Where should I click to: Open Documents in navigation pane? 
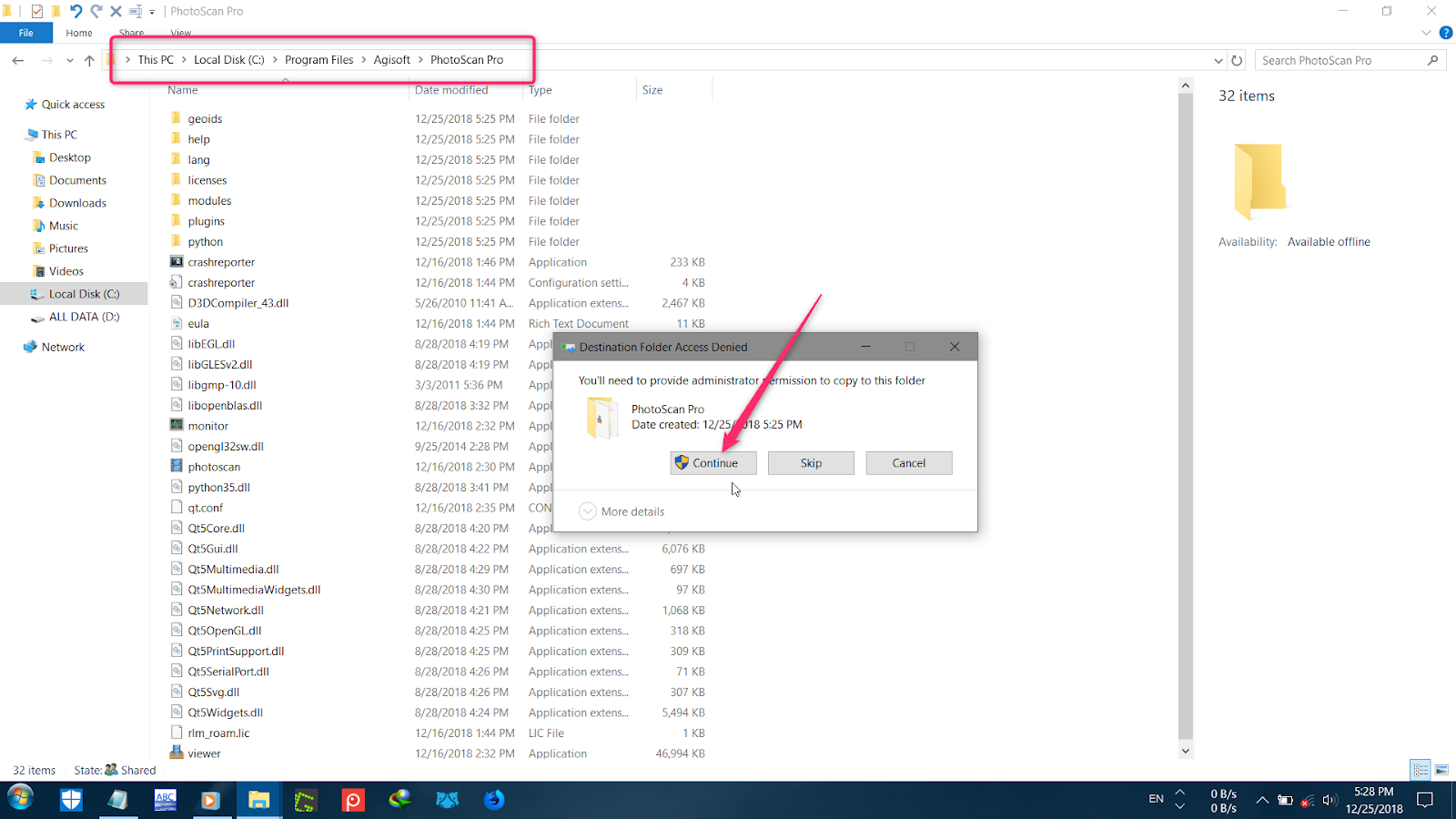coord(77,180)
